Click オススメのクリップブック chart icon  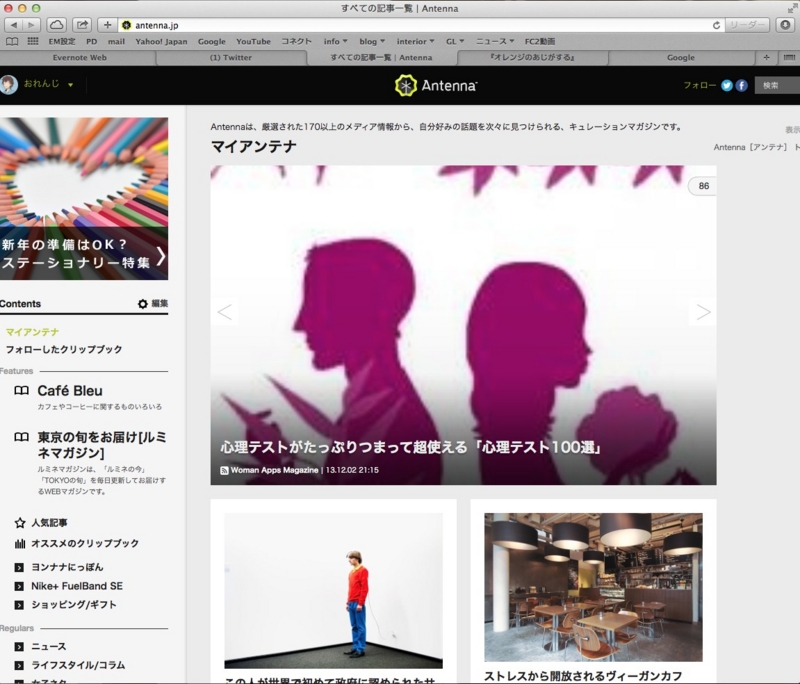(x=19, y=544)
